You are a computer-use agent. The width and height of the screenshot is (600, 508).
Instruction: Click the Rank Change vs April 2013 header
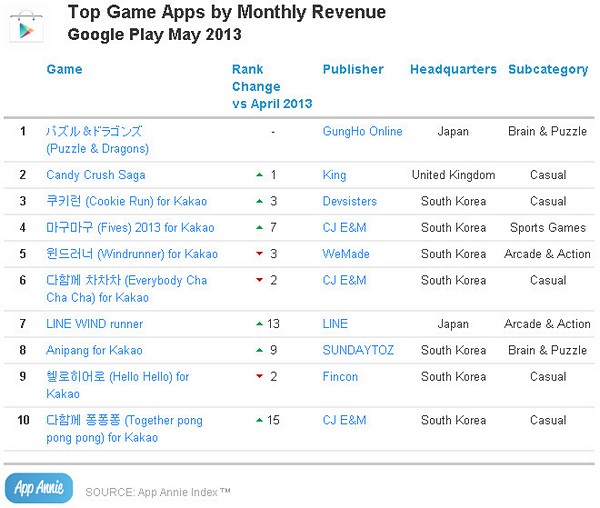click(272, 86)
